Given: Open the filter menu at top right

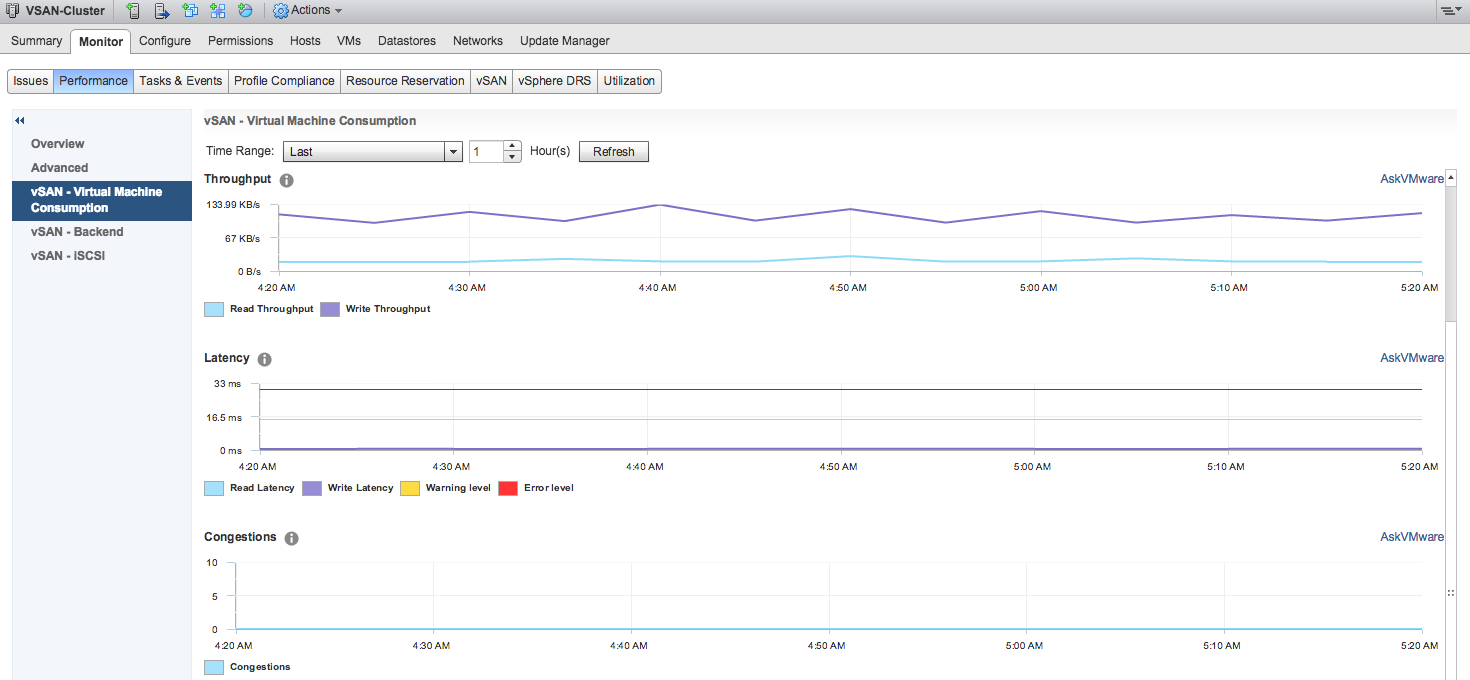Looking at the screenshot, I should click(x=1452, y=10).
